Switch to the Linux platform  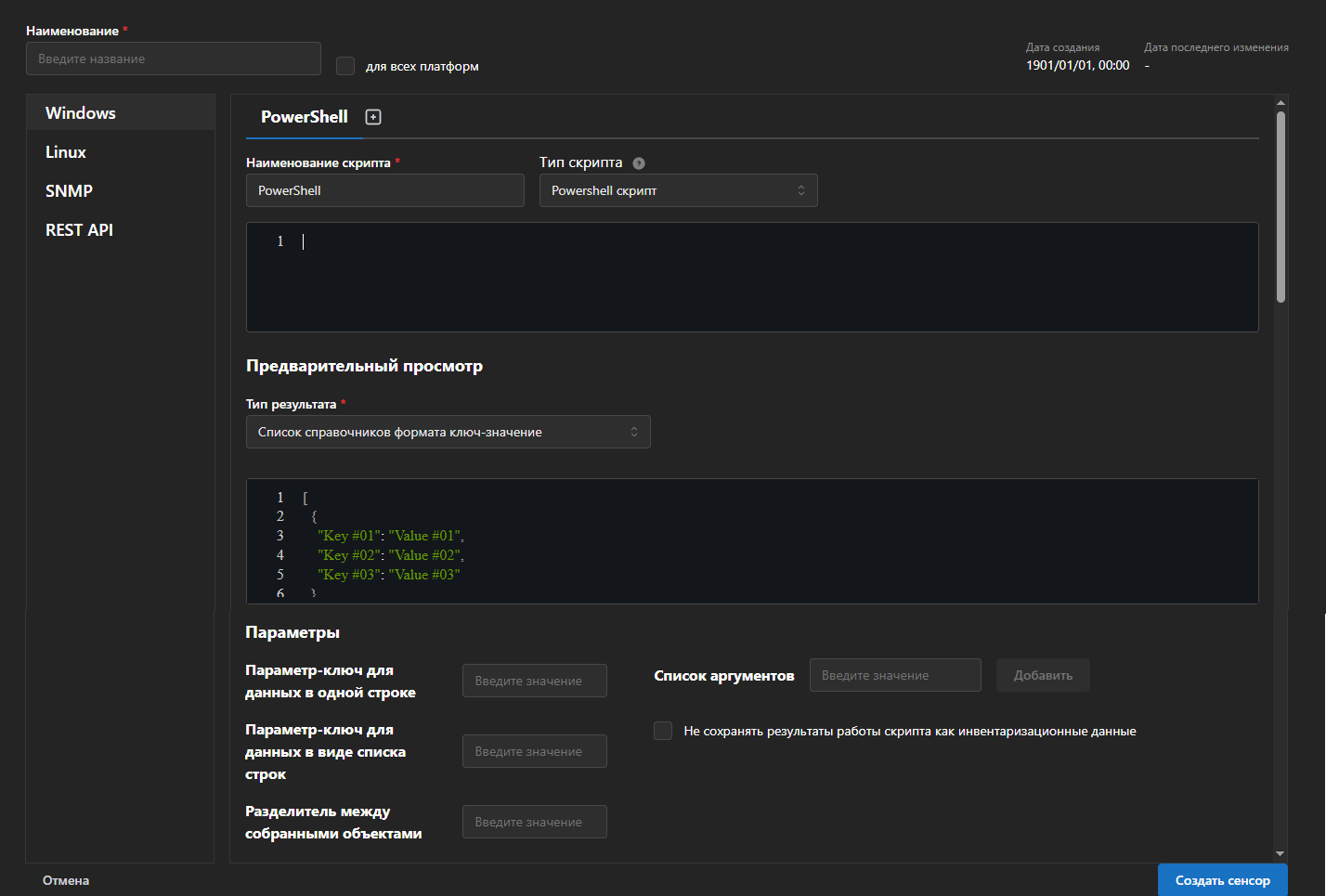[x=66, y=152]
